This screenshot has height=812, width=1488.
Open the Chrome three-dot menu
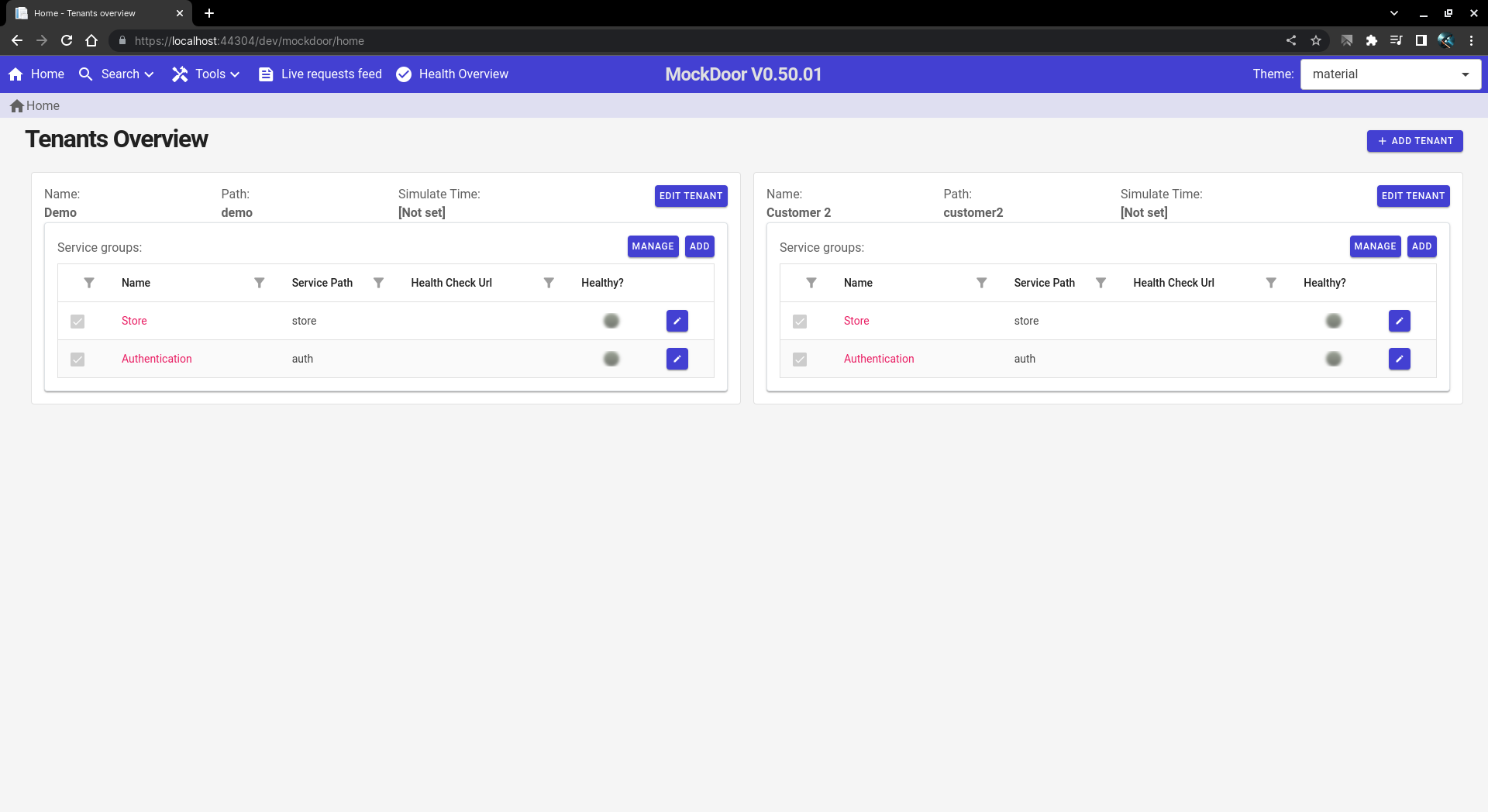[1471, 40]
